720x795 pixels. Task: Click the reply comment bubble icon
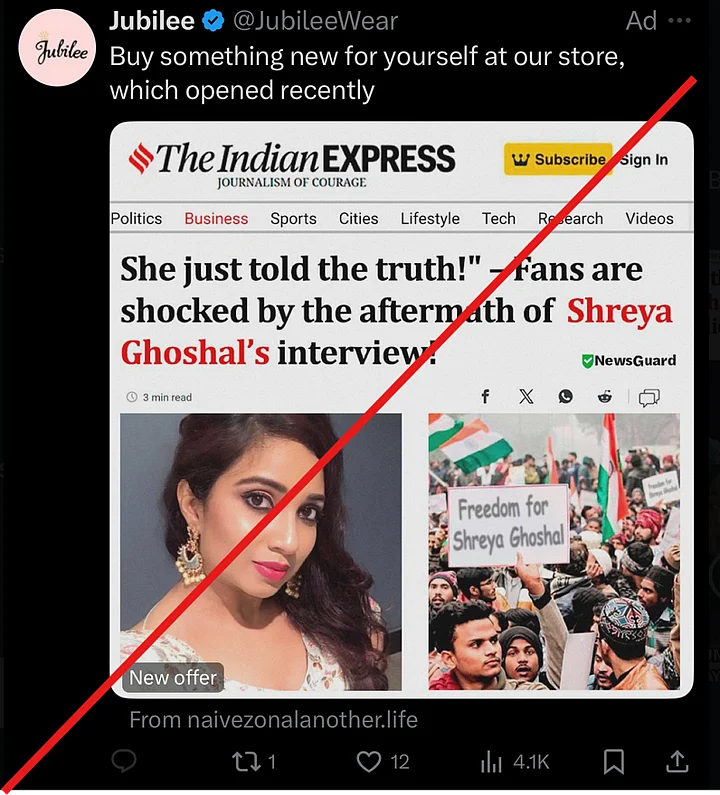point(124,761)
